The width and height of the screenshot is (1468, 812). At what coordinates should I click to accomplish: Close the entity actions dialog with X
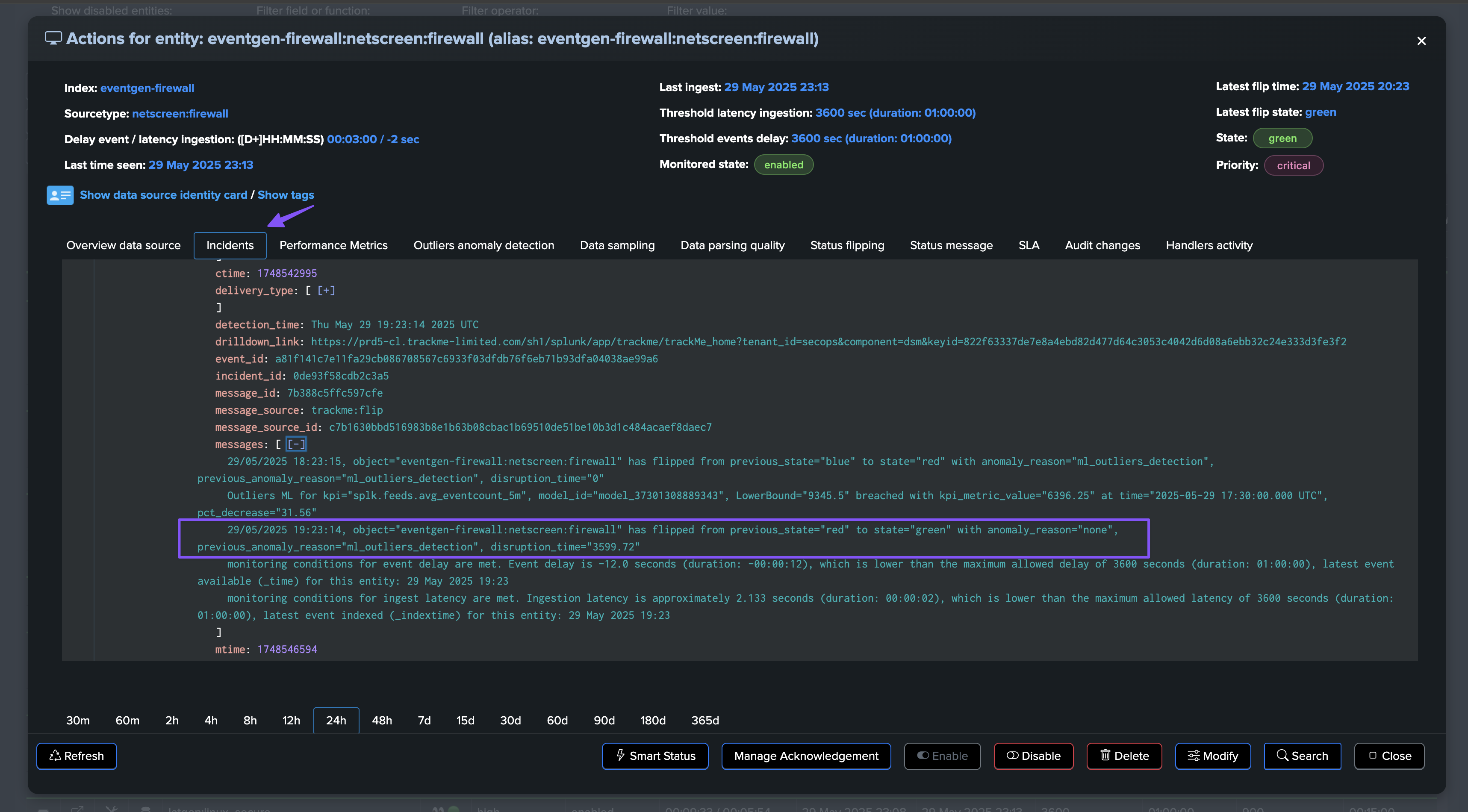click(1421, 41)
